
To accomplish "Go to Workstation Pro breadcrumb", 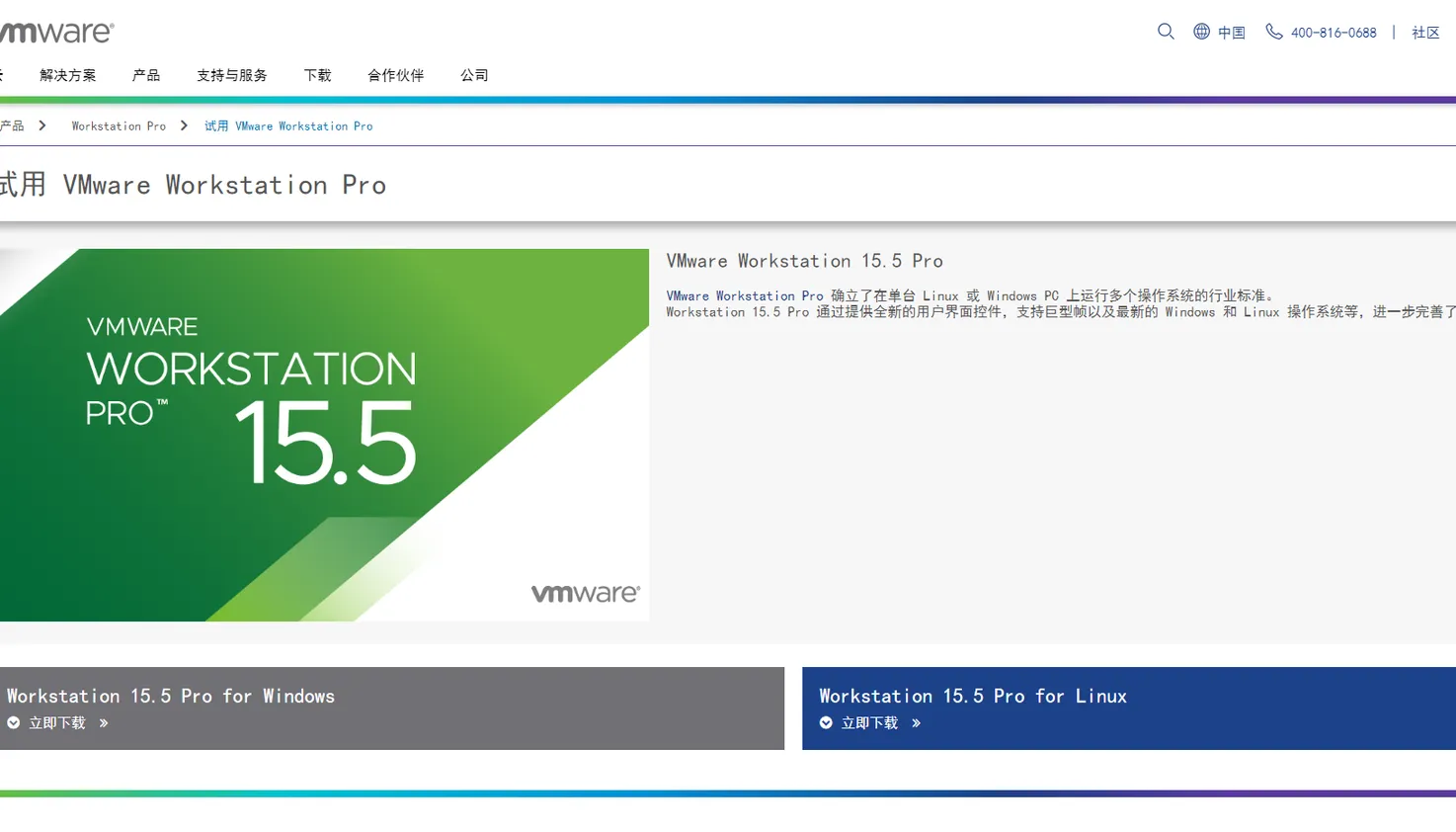I will [x=119, y=126].
